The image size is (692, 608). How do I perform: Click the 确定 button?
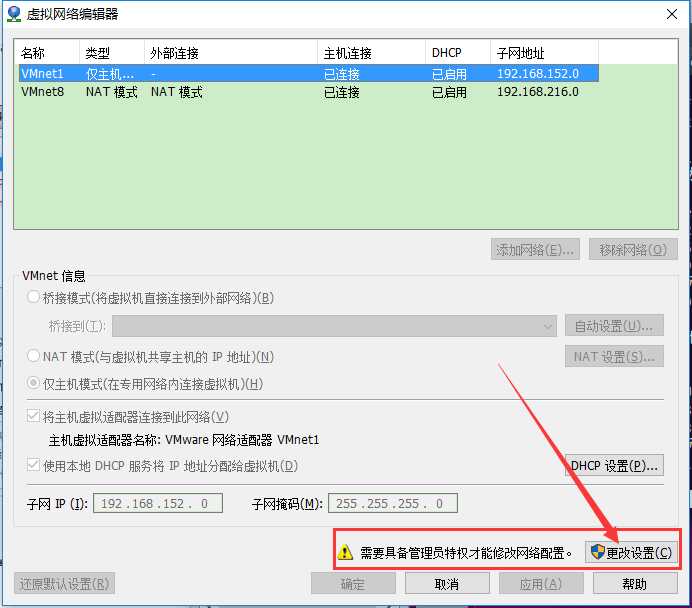[353, 584]
